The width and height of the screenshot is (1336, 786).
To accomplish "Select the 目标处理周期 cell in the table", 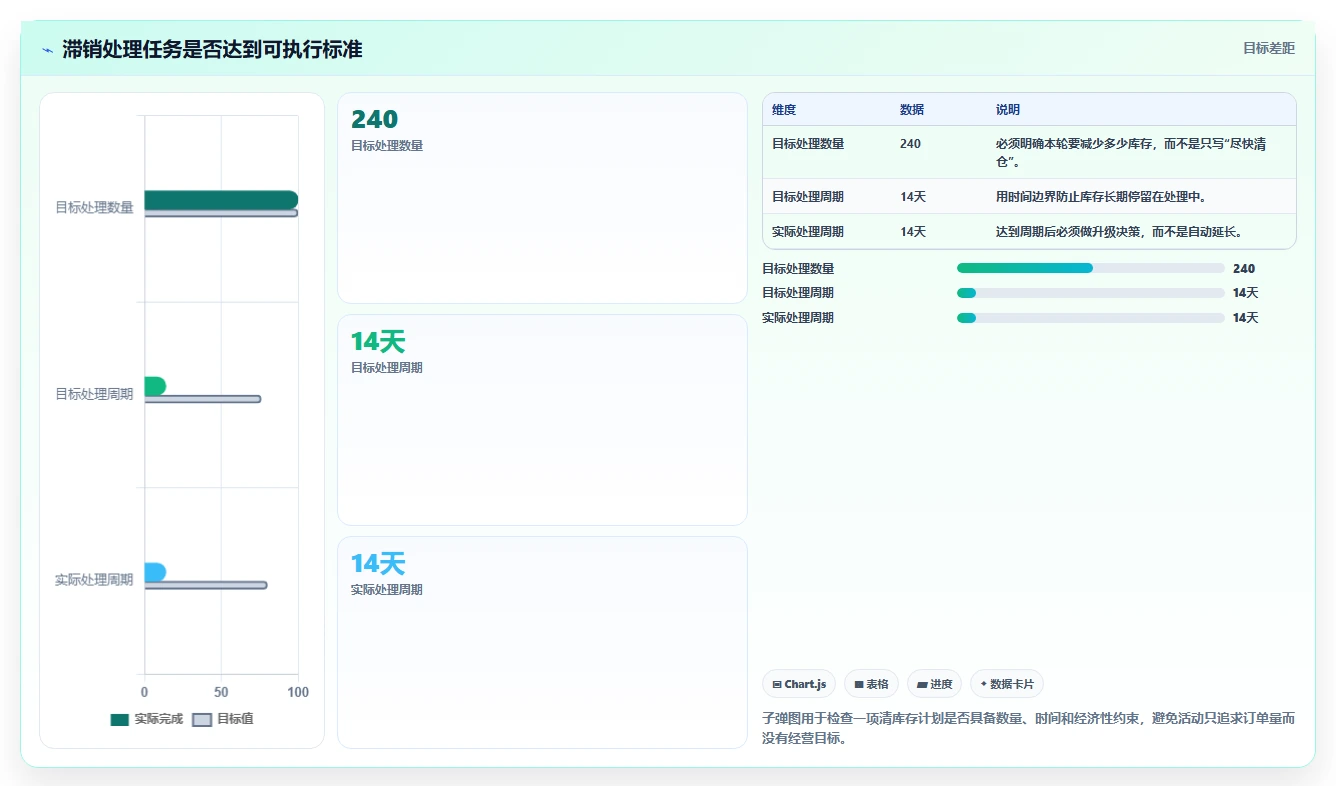I will click(x=808, y=197).
